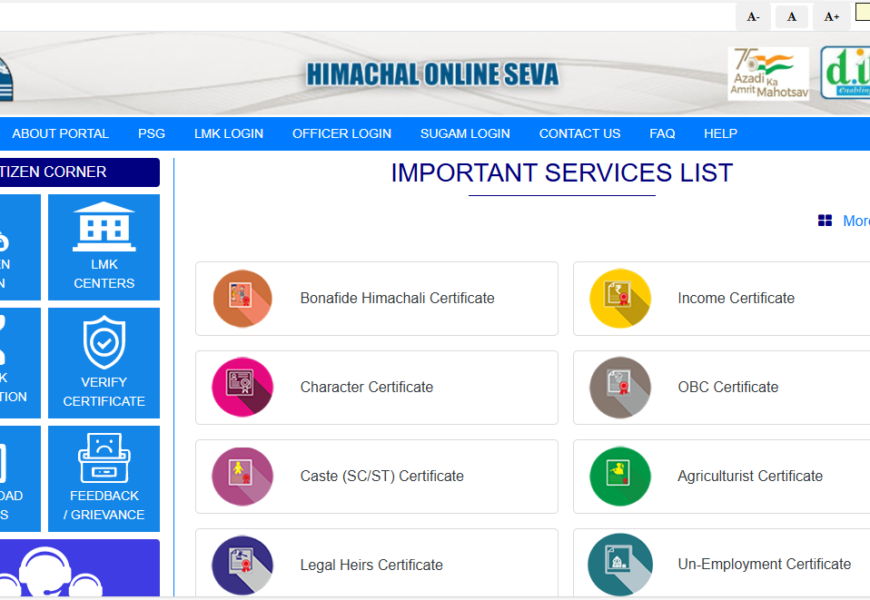870x600 pixels.
Task: Open the Caste (SC/ST) Certificate icon
Action: (242, 476)
